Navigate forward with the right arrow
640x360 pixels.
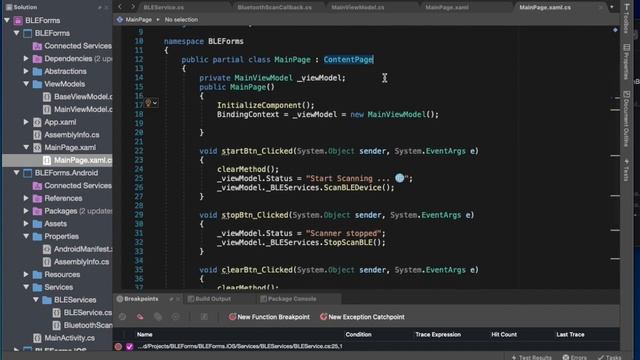click(x=133, y=7)
